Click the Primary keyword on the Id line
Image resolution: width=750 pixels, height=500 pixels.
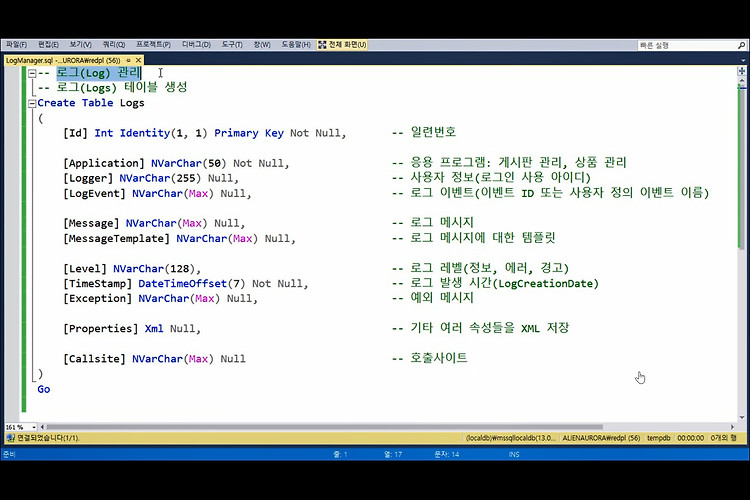click(x=236, y=133)
